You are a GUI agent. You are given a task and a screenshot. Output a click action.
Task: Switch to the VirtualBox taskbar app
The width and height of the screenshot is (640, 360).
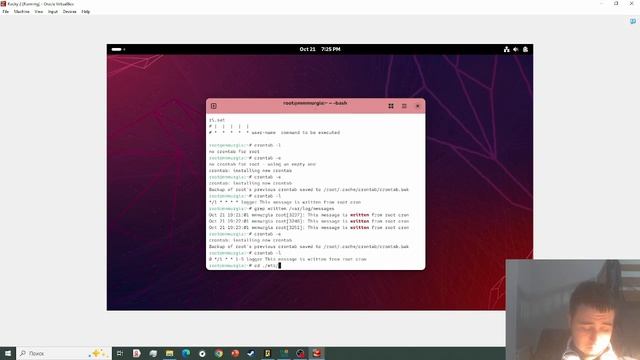coord(317,353)
